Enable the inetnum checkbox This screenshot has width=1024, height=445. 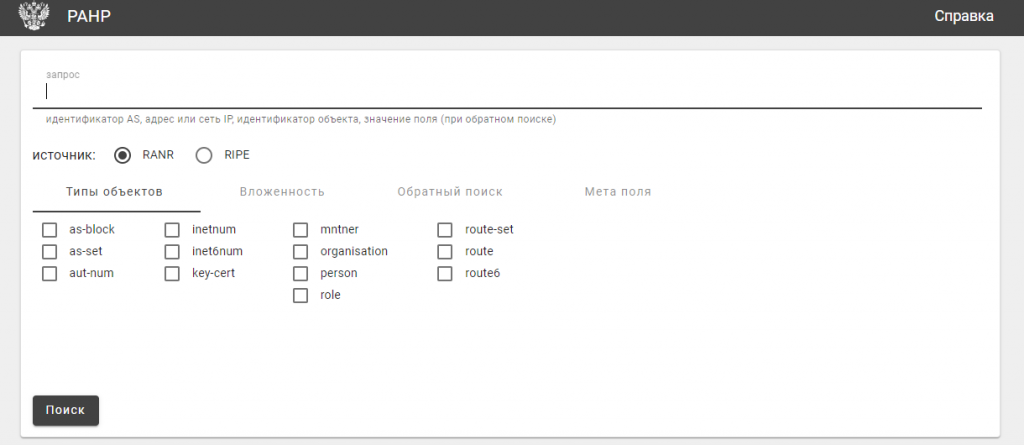point(172,230)
